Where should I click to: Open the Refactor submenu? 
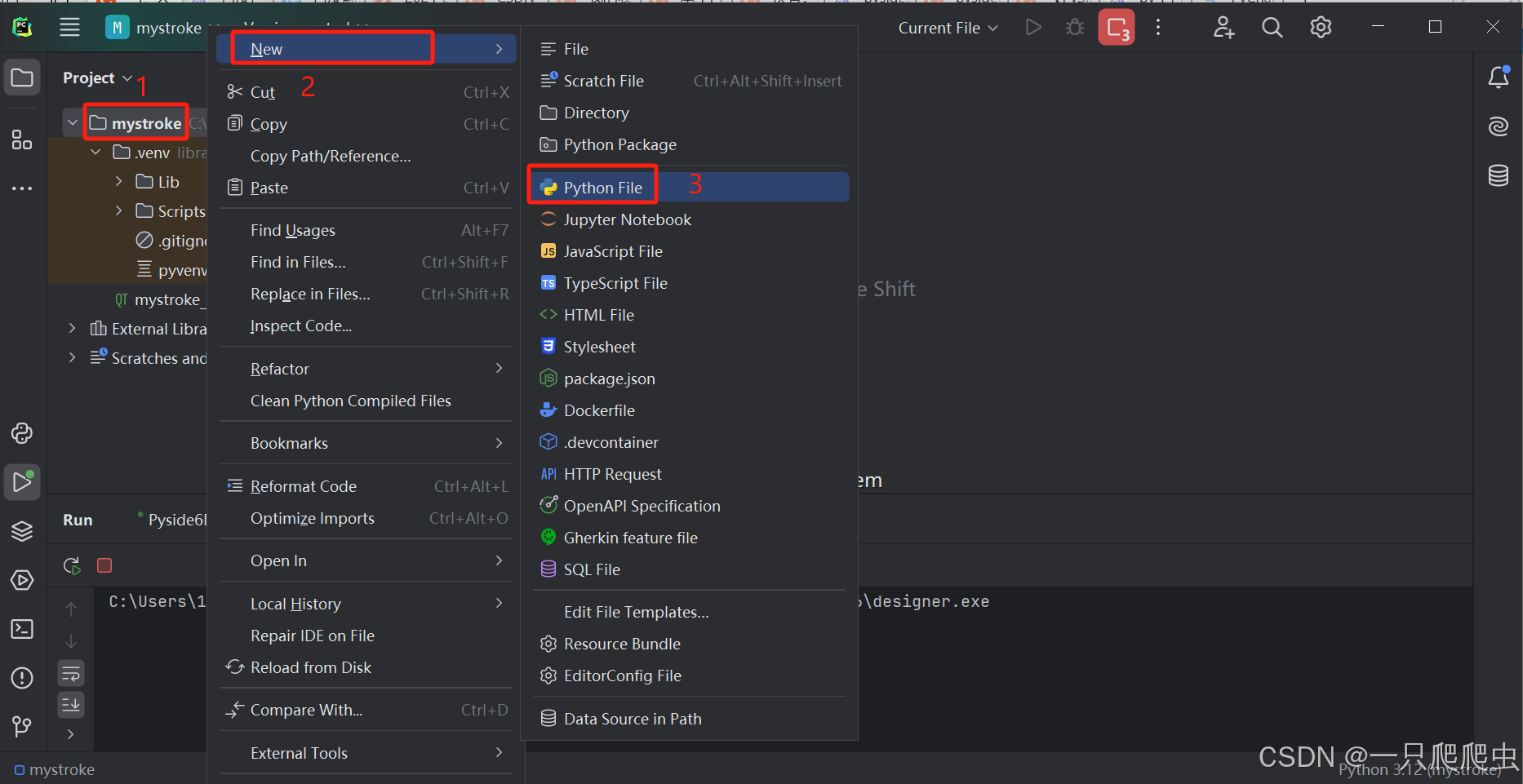(366, 369)
